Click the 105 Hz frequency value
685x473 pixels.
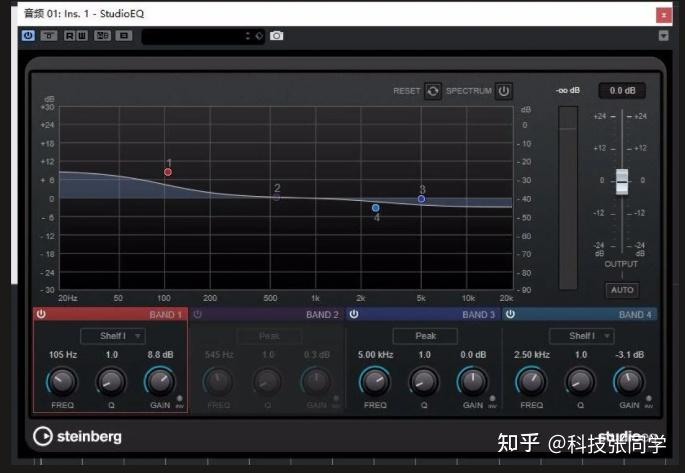click(63, 355)
